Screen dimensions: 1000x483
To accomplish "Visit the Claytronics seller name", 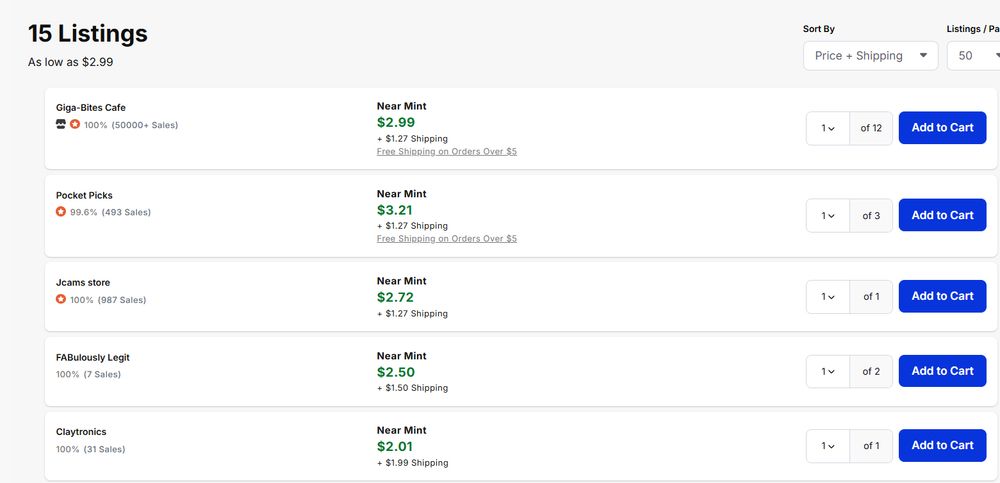I will pos(81,432).
